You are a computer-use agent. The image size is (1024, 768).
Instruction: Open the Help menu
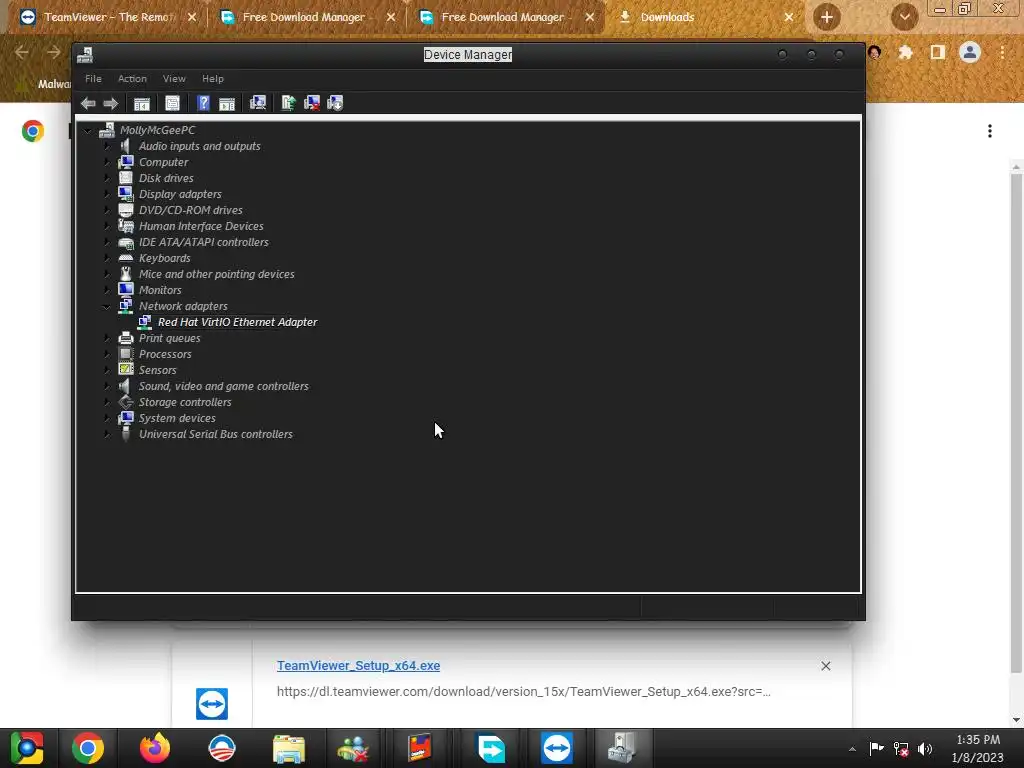click(x=213, y=78)
